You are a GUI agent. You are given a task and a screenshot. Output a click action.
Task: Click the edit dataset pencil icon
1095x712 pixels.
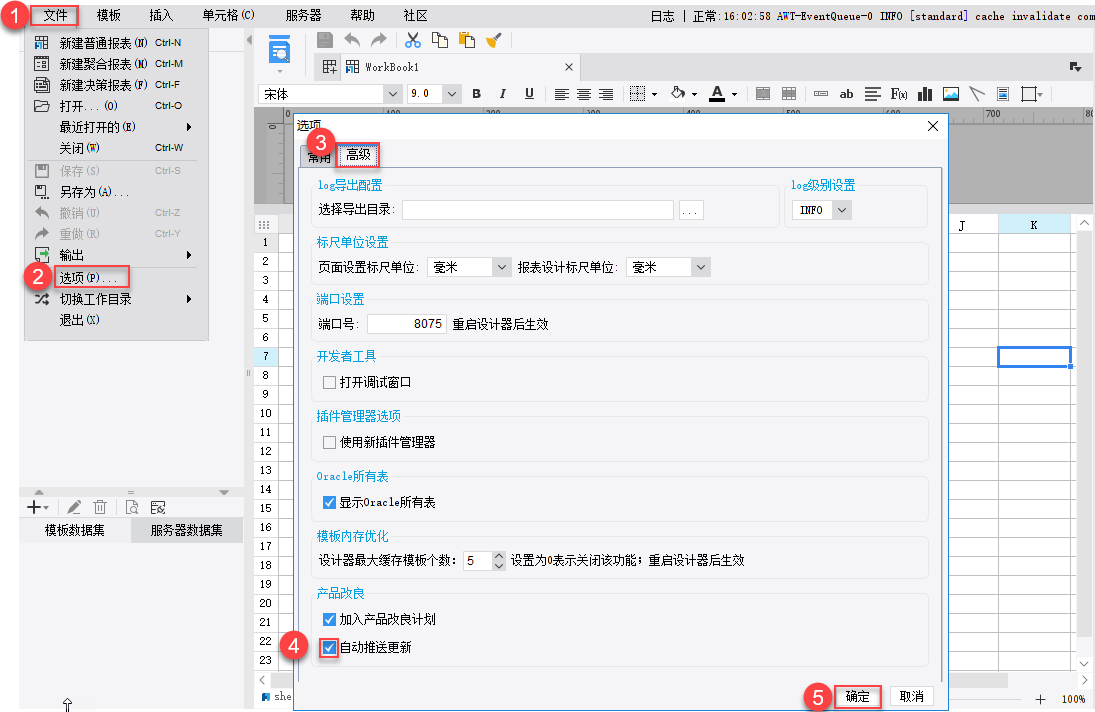coord(73,507)
